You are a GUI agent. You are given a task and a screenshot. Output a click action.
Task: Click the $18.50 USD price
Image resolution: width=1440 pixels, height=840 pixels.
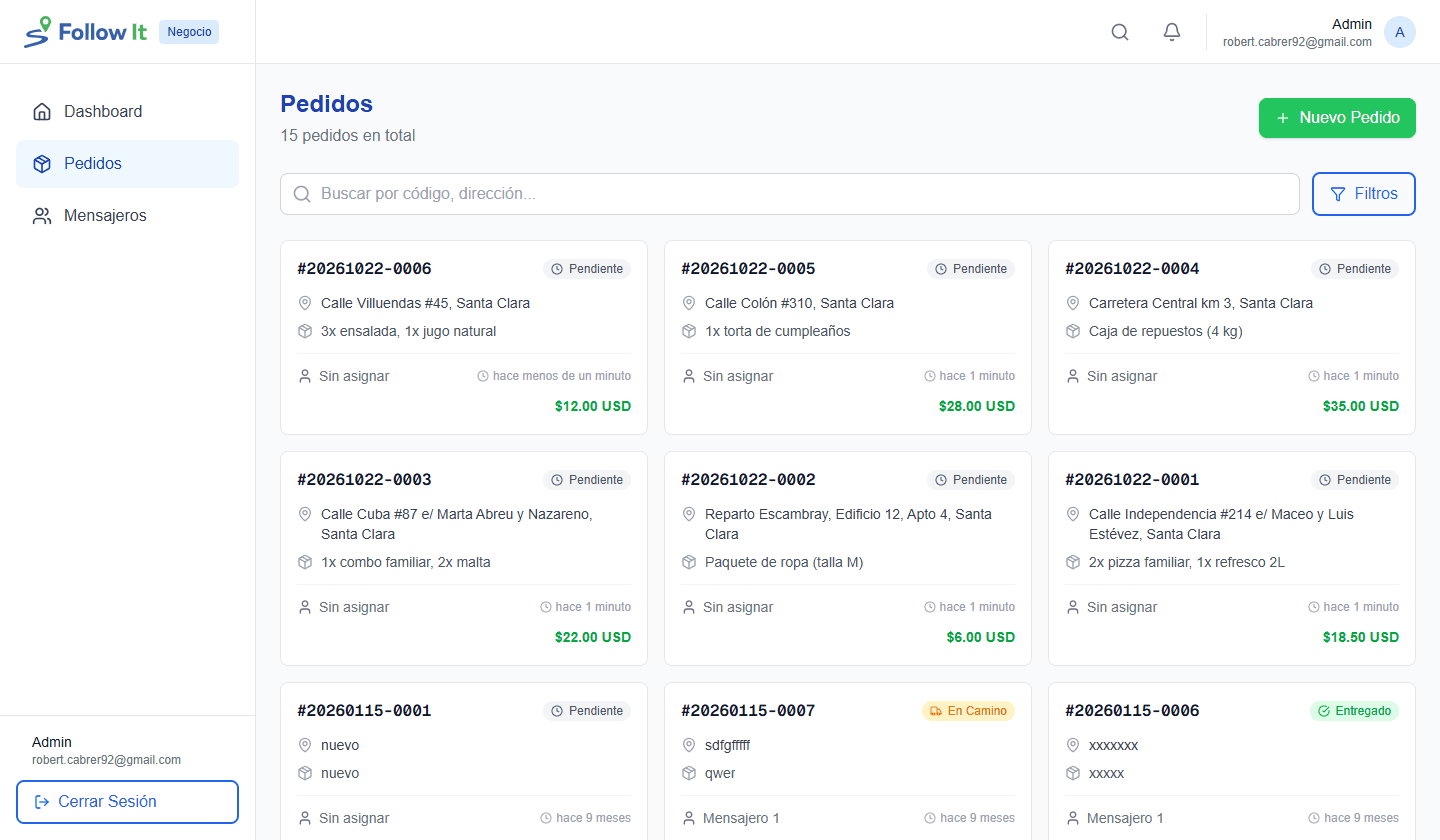tap(1361, 637)
